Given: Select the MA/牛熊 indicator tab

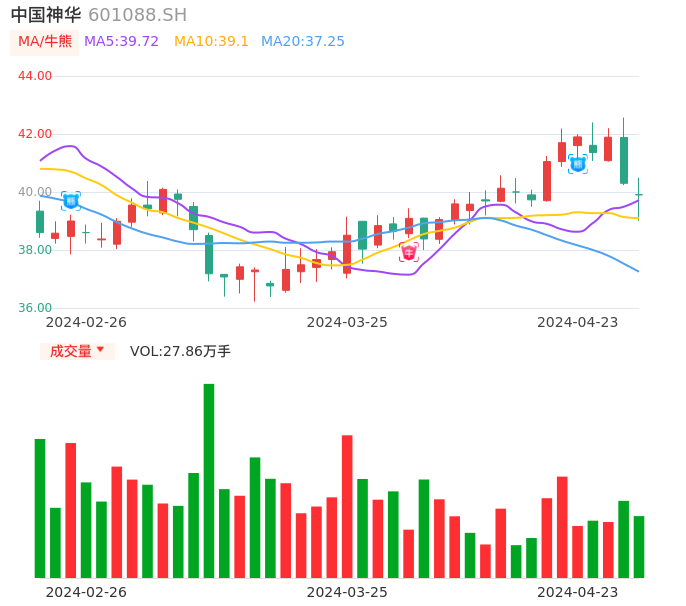Looking at the screenshot, I should (44, 42).
